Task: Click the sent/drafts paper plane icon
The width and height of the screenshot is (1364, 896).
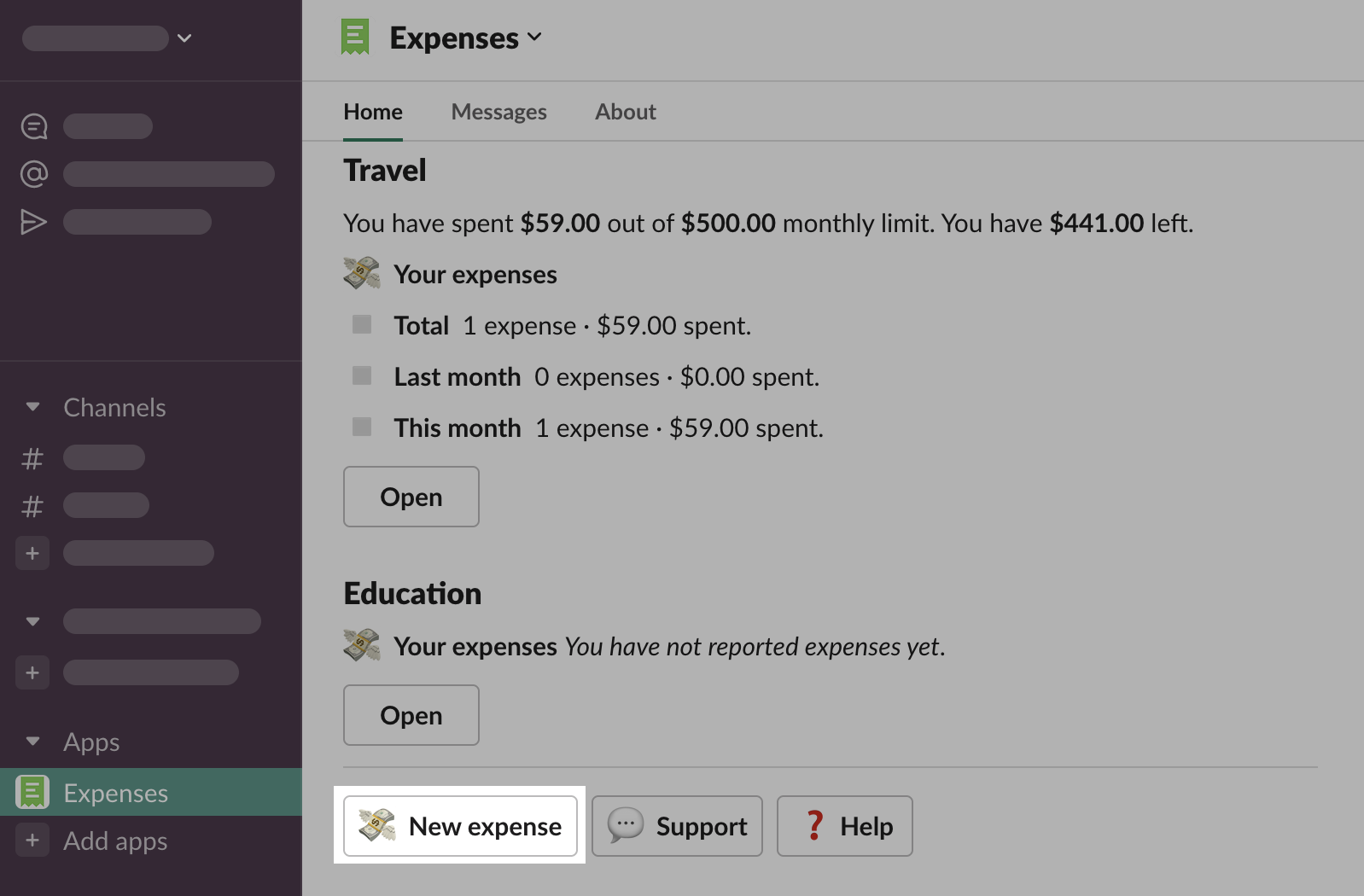Action: point(34,222)
